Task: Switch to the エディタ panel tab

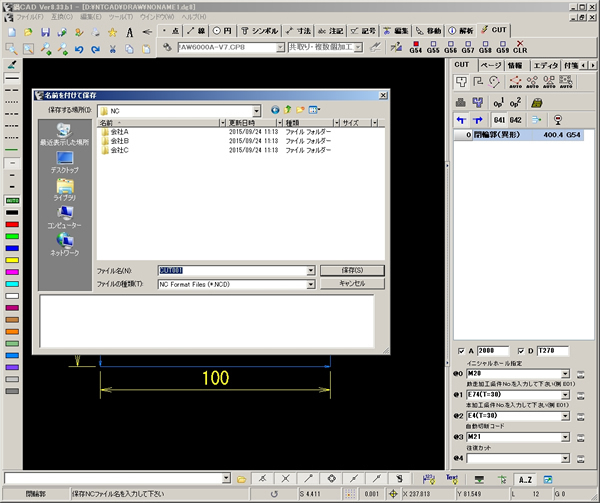Action: pyautogui.click(x=546, y=65)
